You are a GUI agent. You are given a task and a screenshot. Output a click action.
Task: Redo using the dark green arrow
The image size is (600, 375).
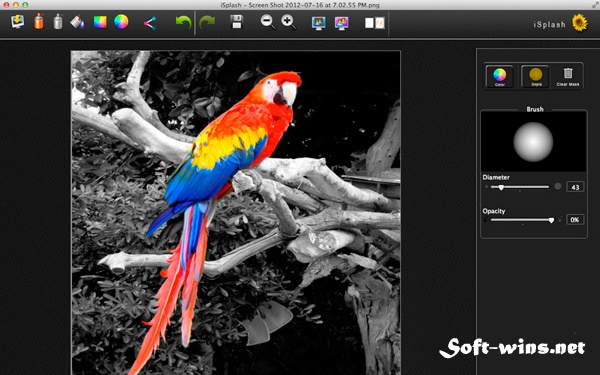(x=207, y=22)
